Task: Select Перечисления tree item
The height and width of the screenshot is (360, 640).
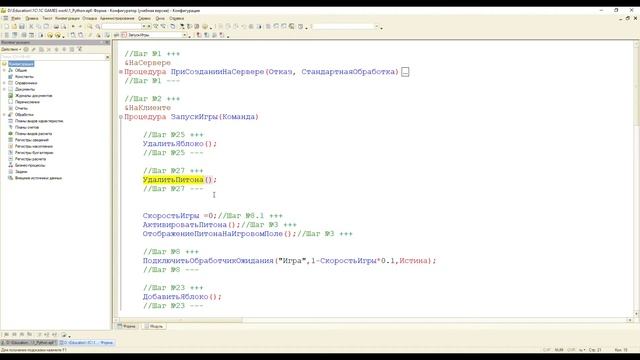Action: [27, 102]
